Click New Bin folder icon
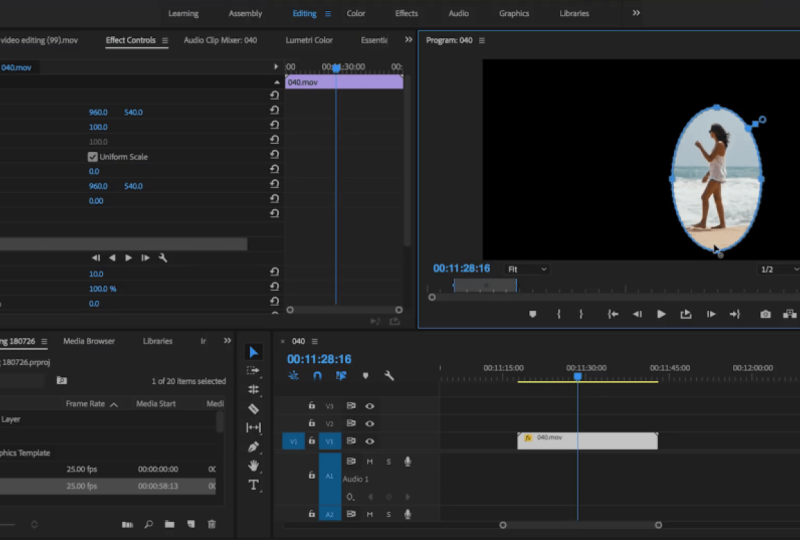The image size is (800, 540). tap(170, 524)
